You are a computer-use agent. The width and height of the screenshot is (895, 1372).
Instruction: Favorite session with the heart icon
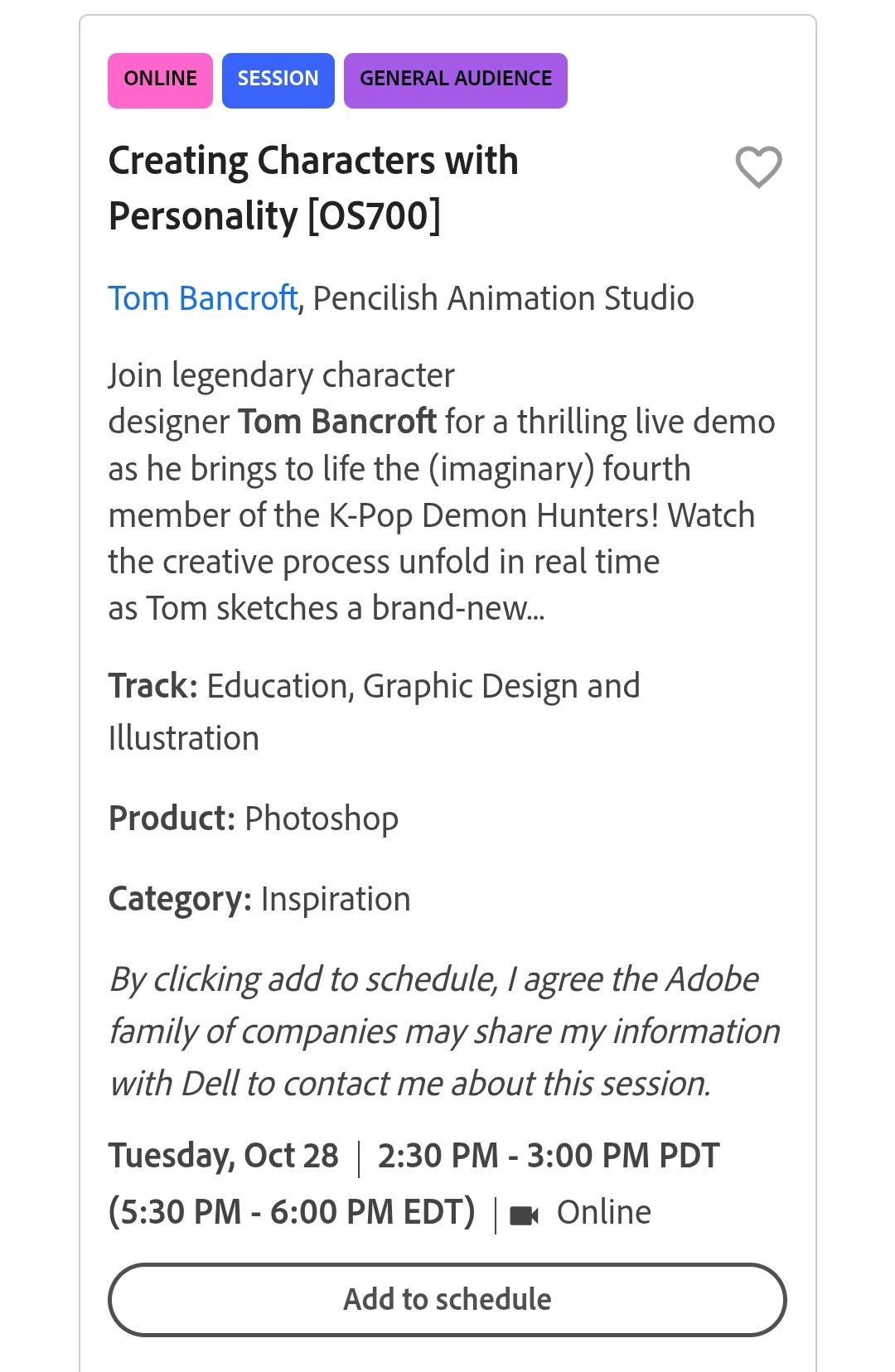758,167
